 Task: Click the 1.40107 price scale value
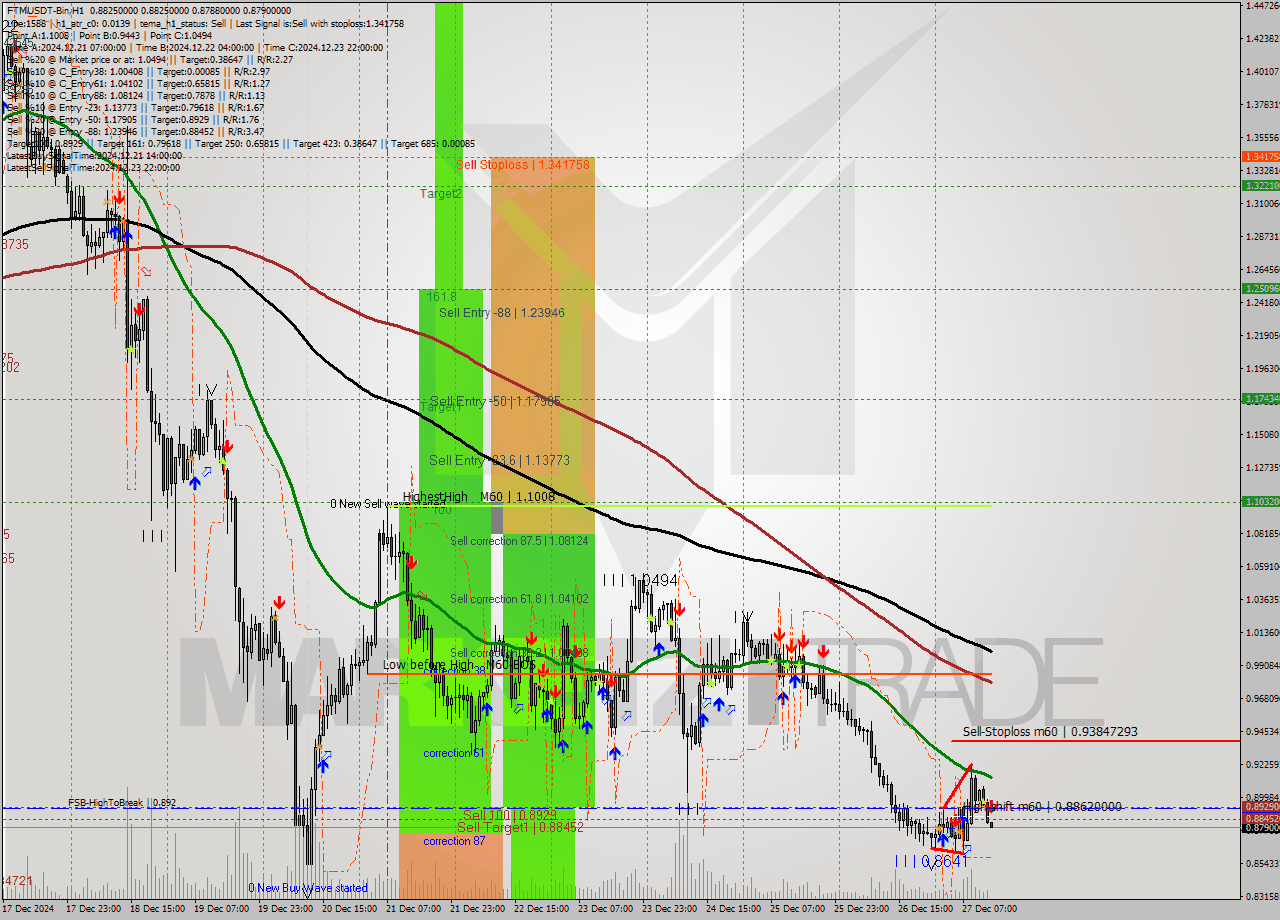point(1262,71)
